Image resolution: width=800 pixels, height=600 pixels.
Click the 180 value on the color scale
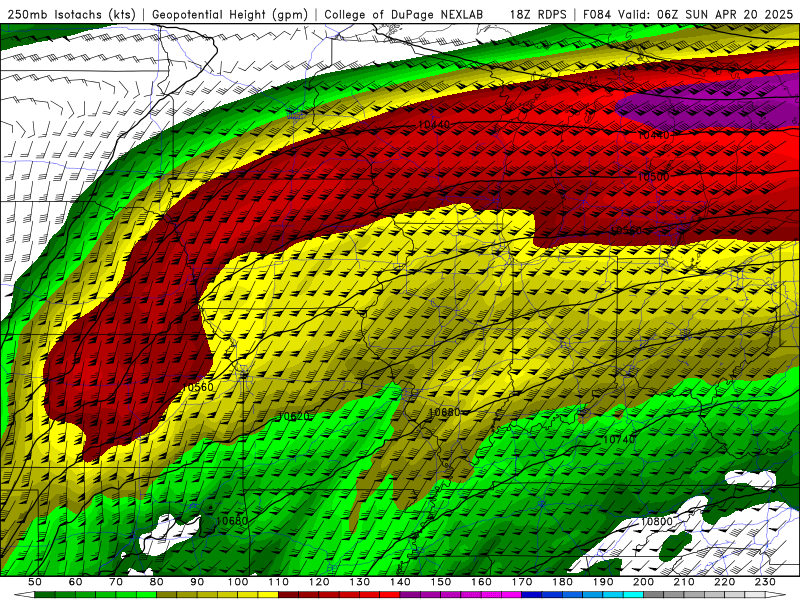click(562, 582)
